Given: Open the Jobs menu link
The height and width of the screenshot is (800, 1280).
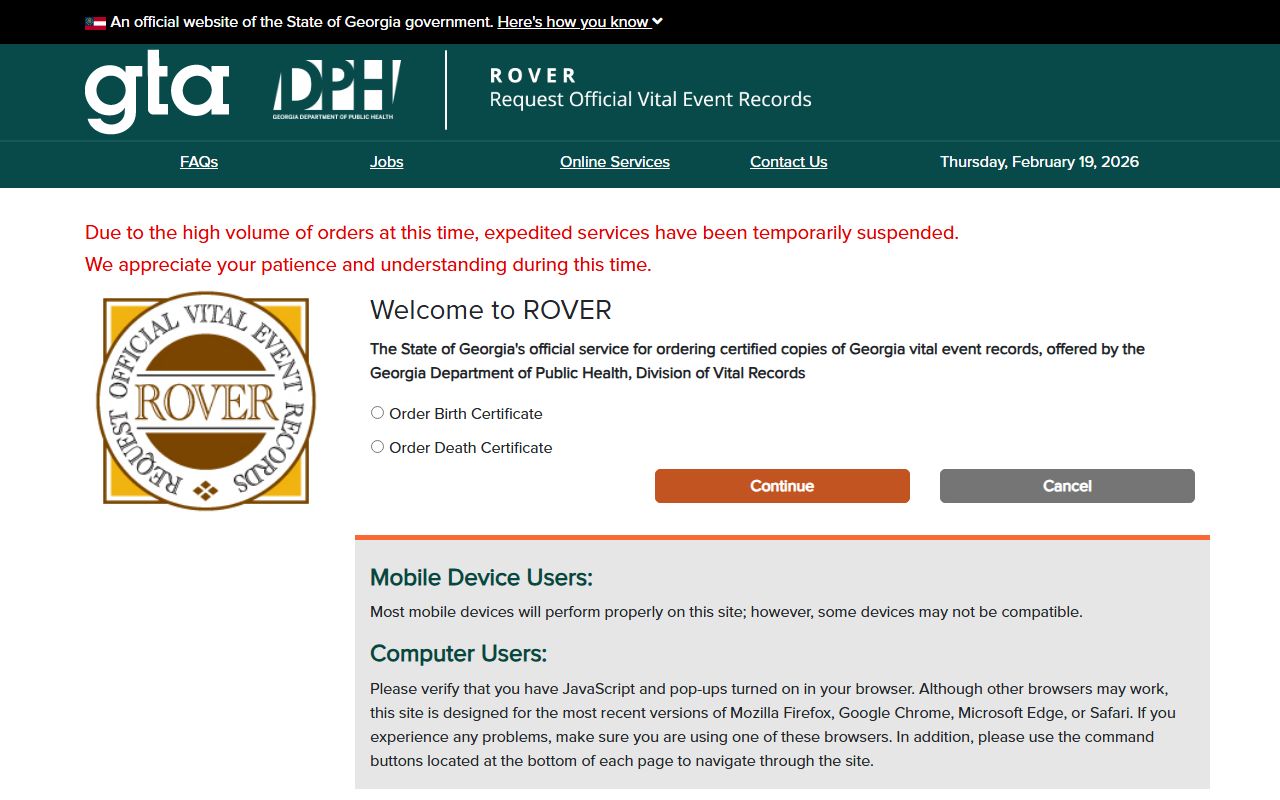Looking at the screenshot, I should [387, 162].
